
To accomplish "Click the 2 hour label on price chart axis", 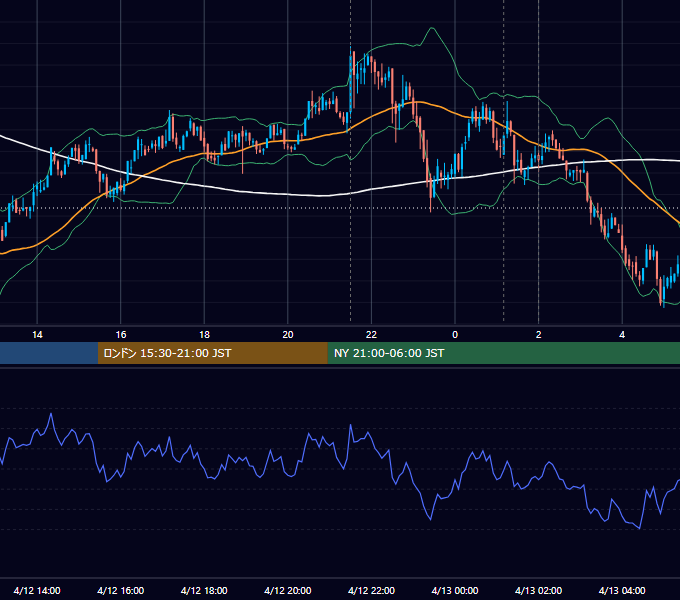I will tap(539, 335).
